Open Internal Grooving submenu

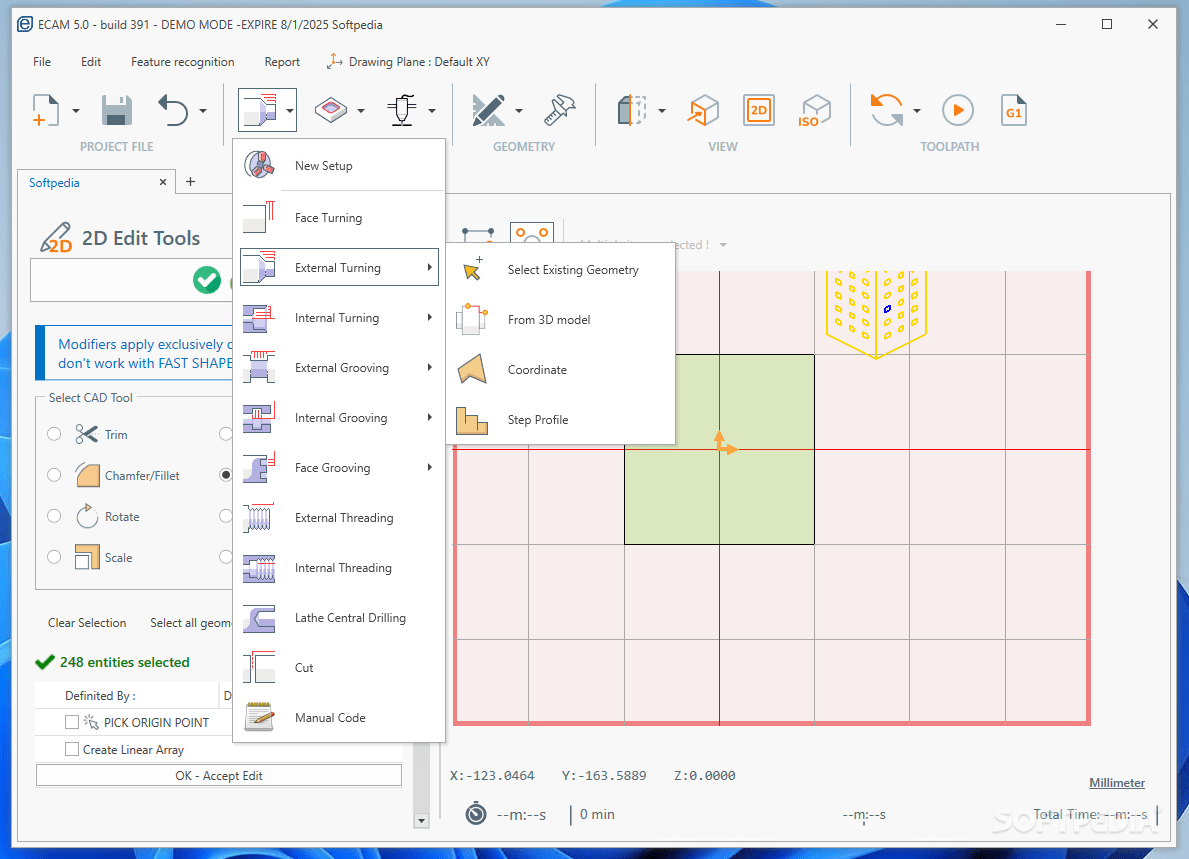pos(339,418)
